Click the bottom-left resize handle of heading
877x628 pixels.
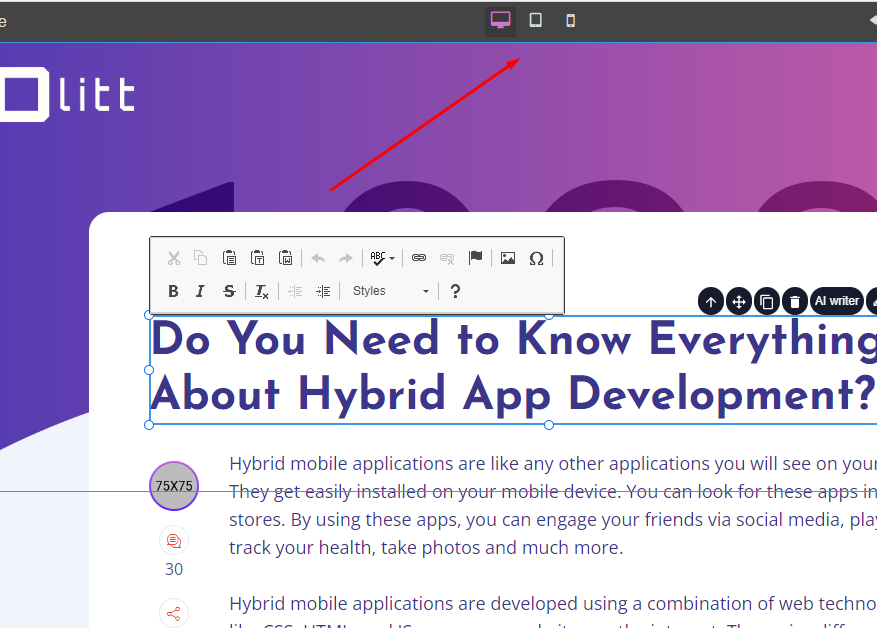[x=149, y=425]
